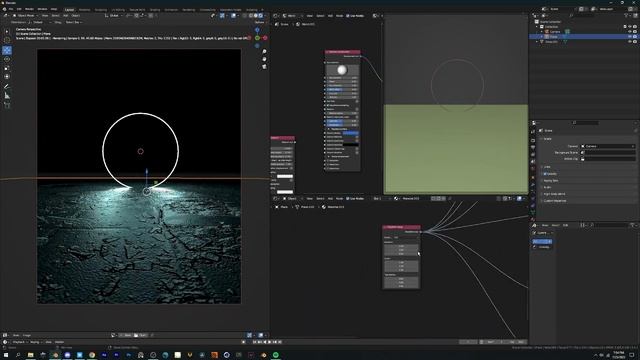Click the Background Scene input field
Image resolution: width=640 pixels, height=360 pixels.
pos(608,152)
